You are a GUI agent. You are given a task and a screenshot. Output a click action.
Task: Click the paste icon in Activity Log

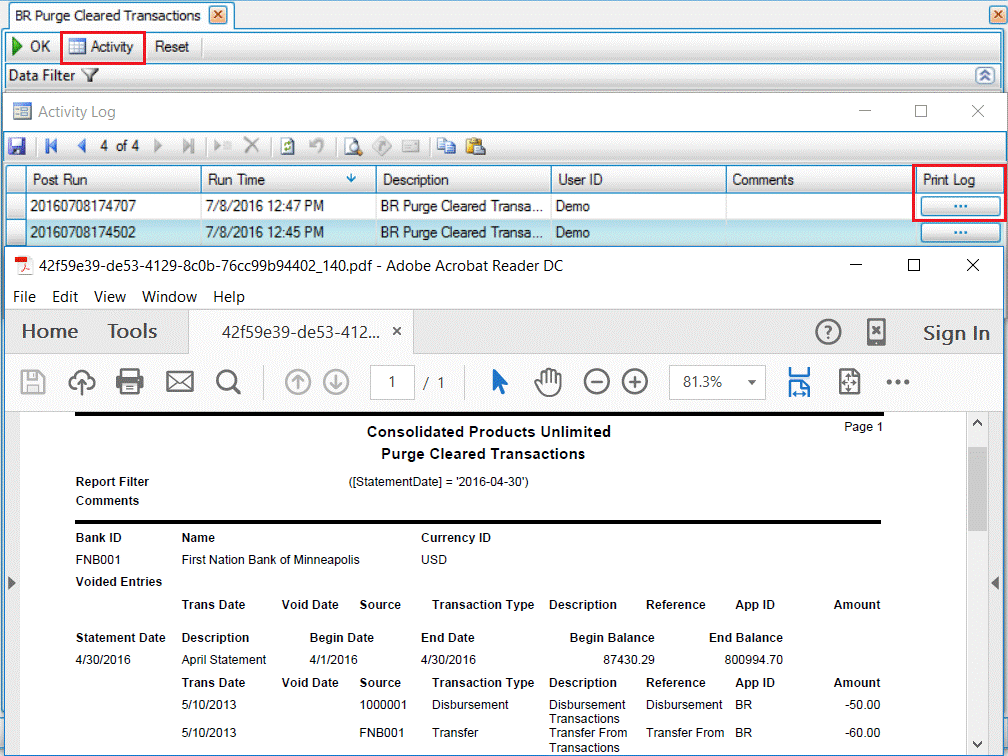point(475,147)
